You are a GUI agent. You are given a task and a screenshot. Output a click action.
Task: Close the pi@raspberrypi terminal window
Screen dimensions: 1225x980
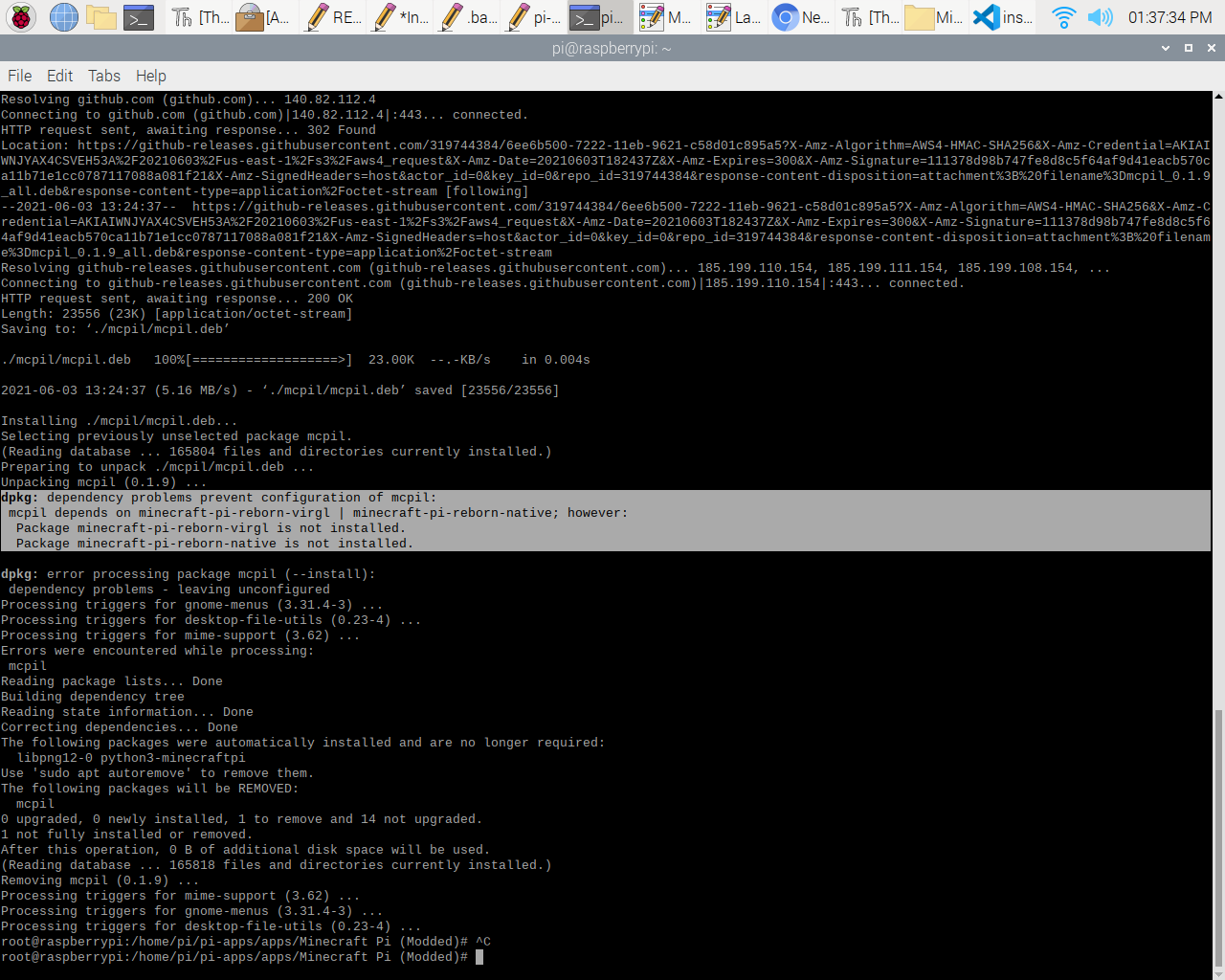pos(1212,48)
